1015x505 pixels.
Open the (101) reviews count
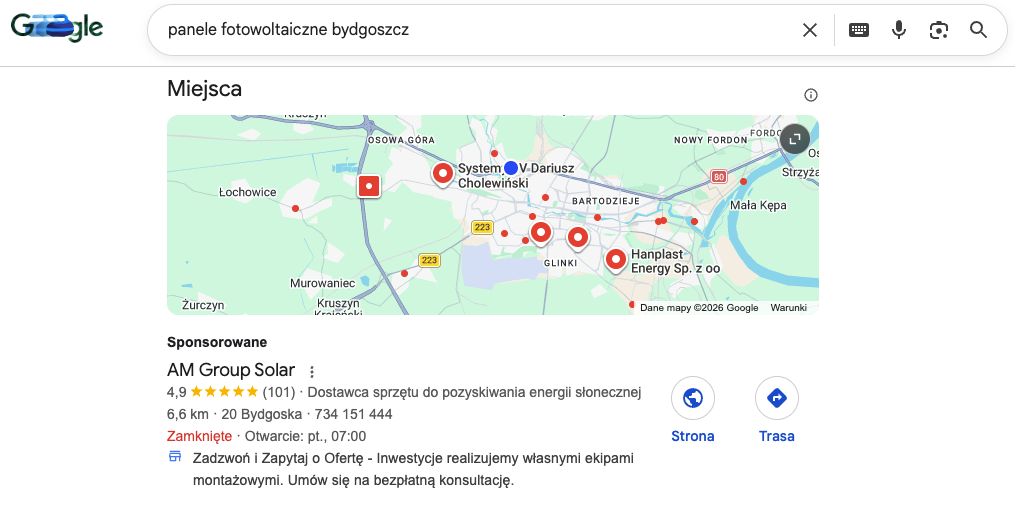pyautogui.click(x=279, y=392)
